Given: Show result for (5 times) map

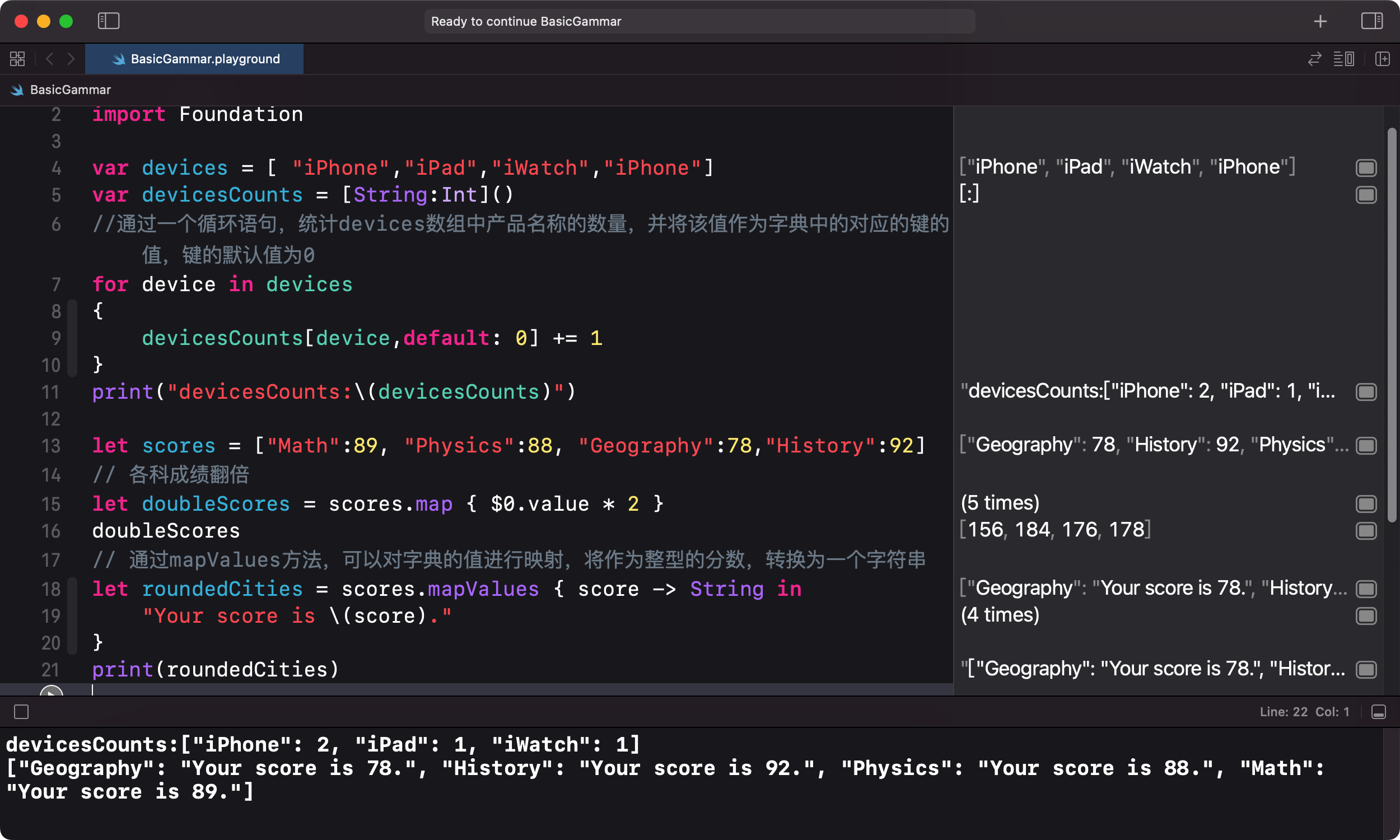Looking at the screenshot, I should click(1366, 504).
